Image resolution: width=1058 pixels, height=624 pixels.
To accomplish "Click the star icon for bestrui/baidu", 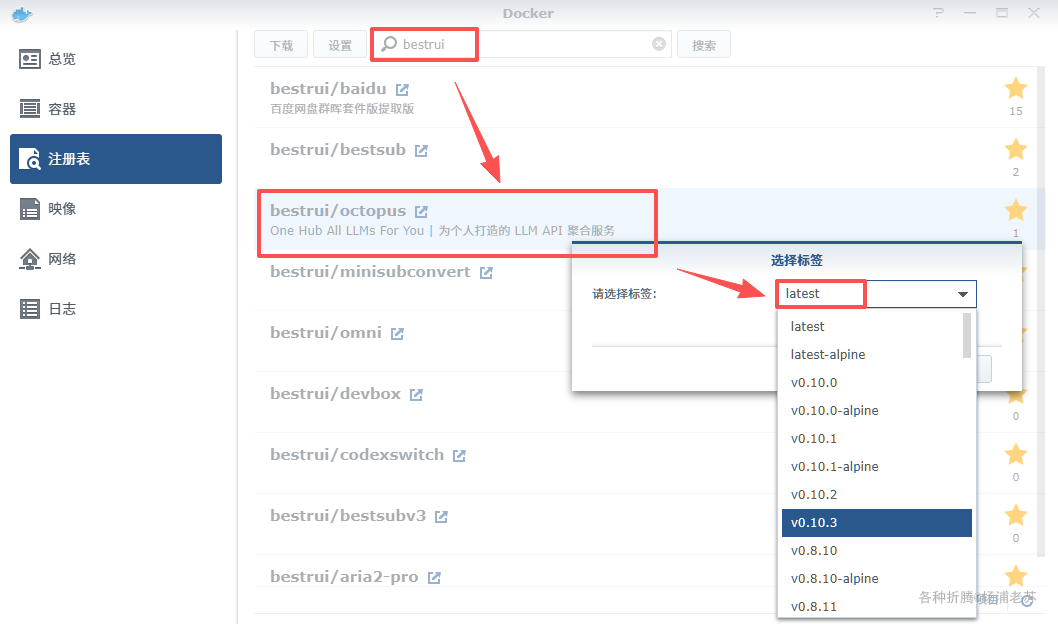I will [x=1015, y=88].
